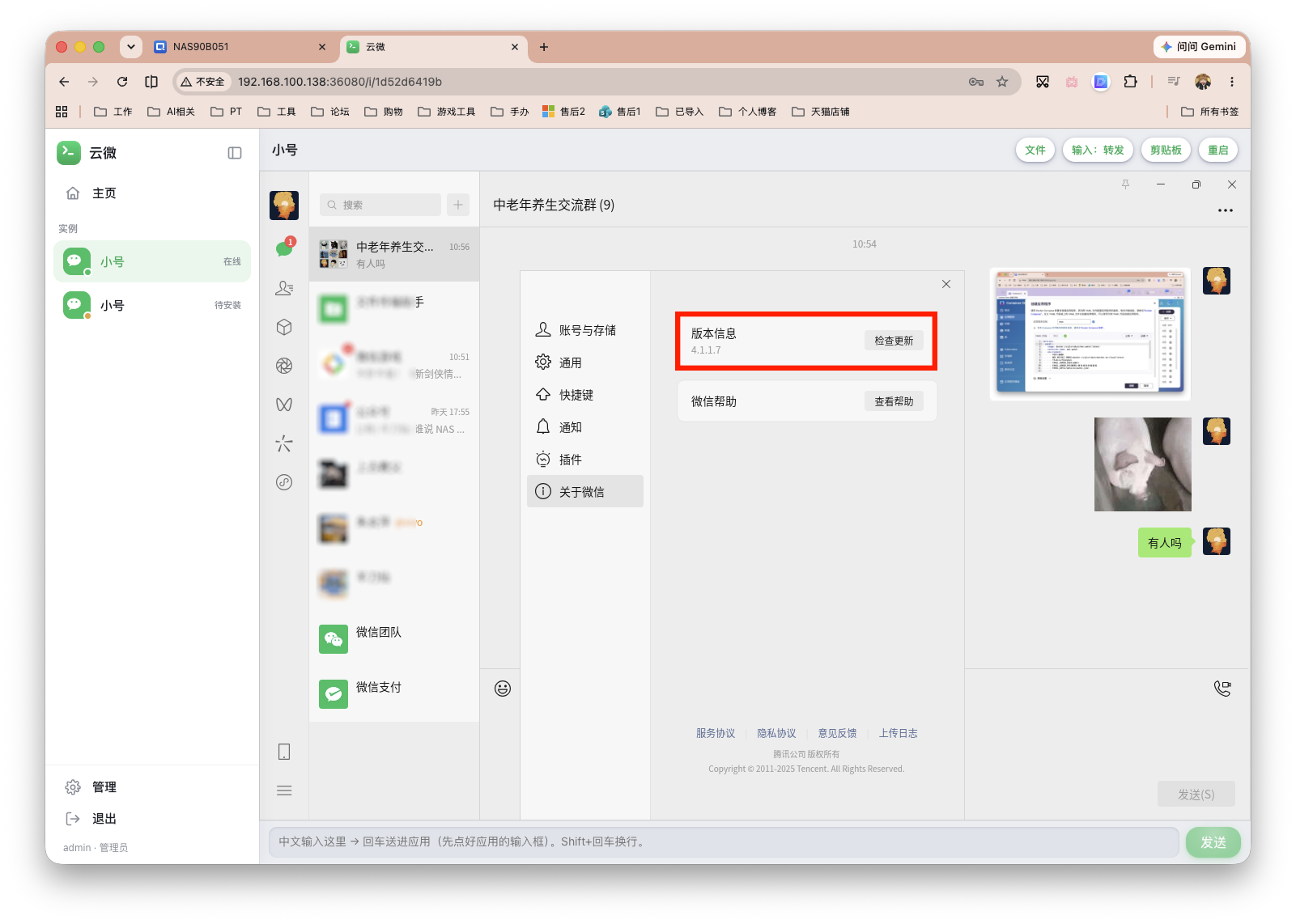Open the Chrome three-dot menu
Image resolution: width=1296 pixels, height=924 pixels.
point(1232,82)
